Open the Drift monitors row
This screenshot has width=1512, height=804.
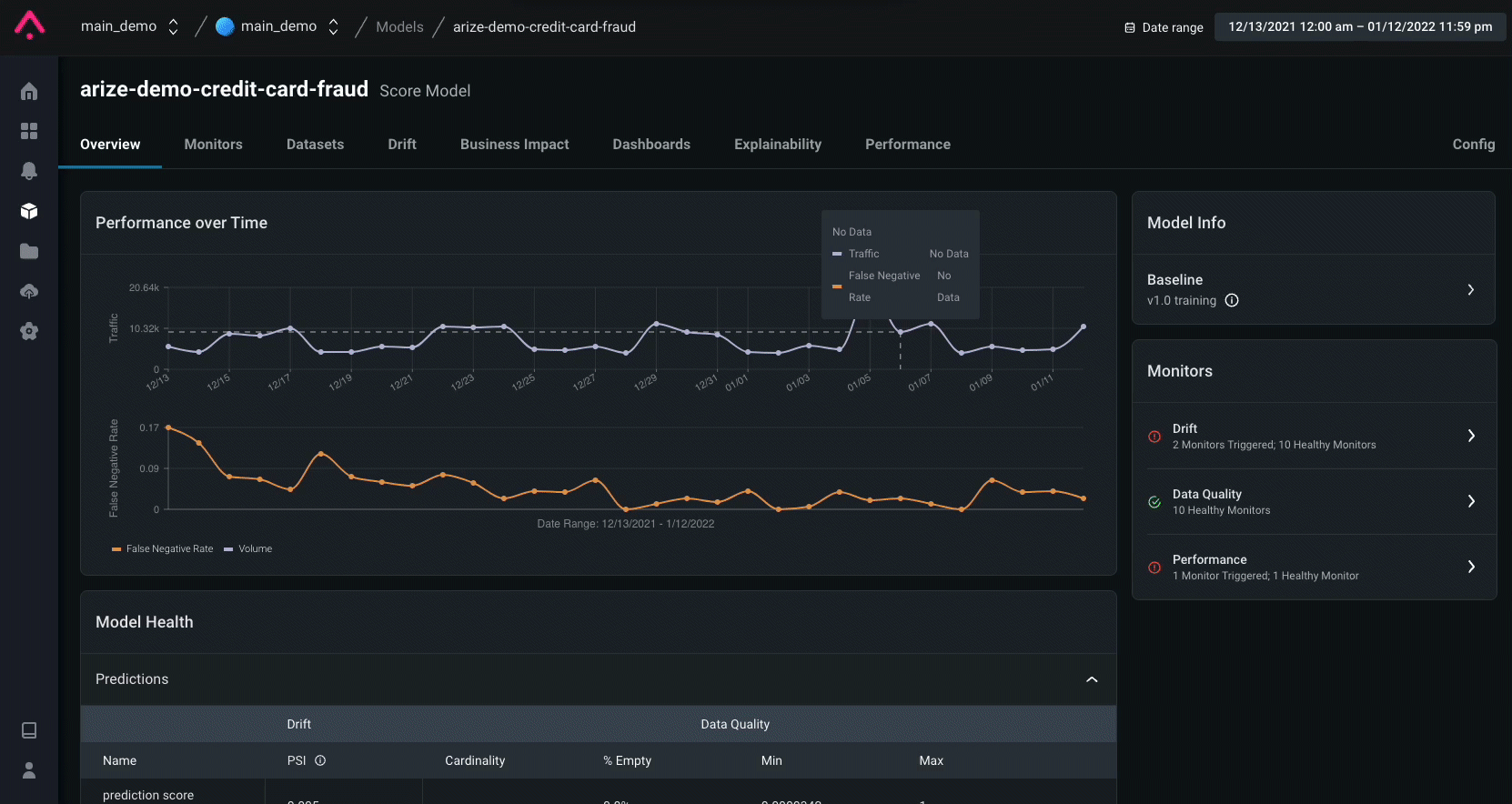coord(1314,436)
